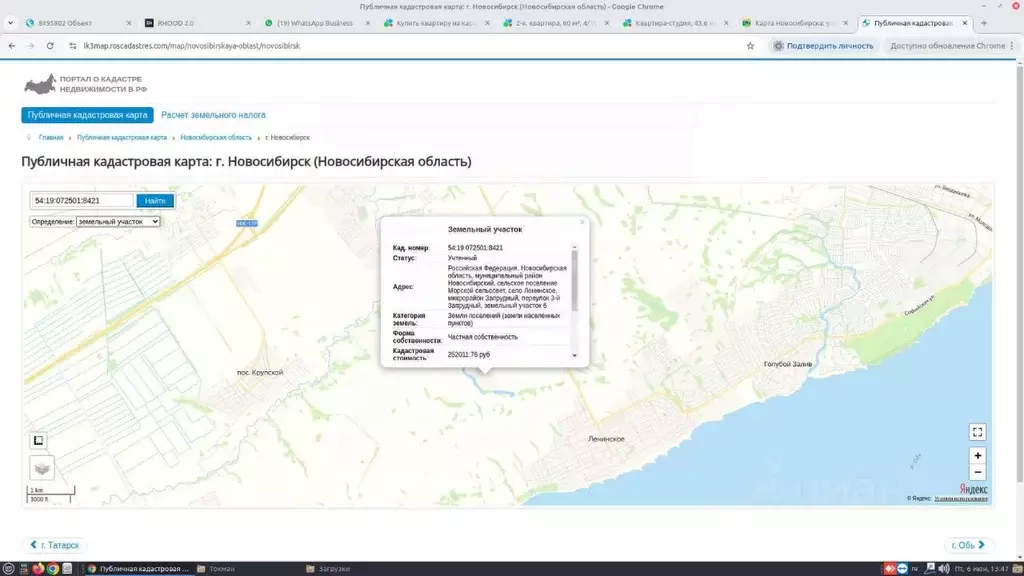Open the Определение land plot type dropdown
The height and width of the screenshot is (576, 1024).
point(118,221)
